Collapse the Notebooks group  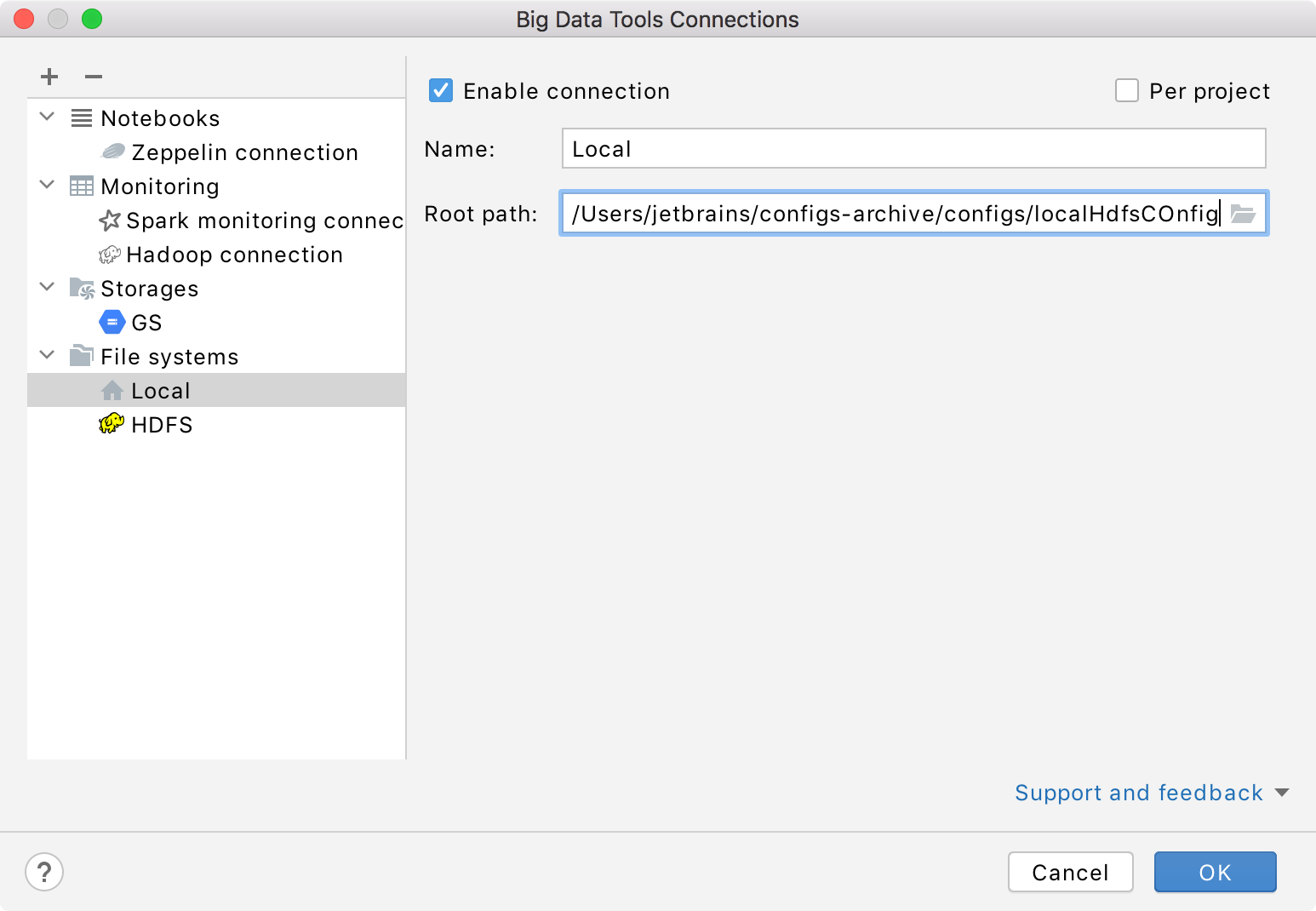click(x=48, y=117)
